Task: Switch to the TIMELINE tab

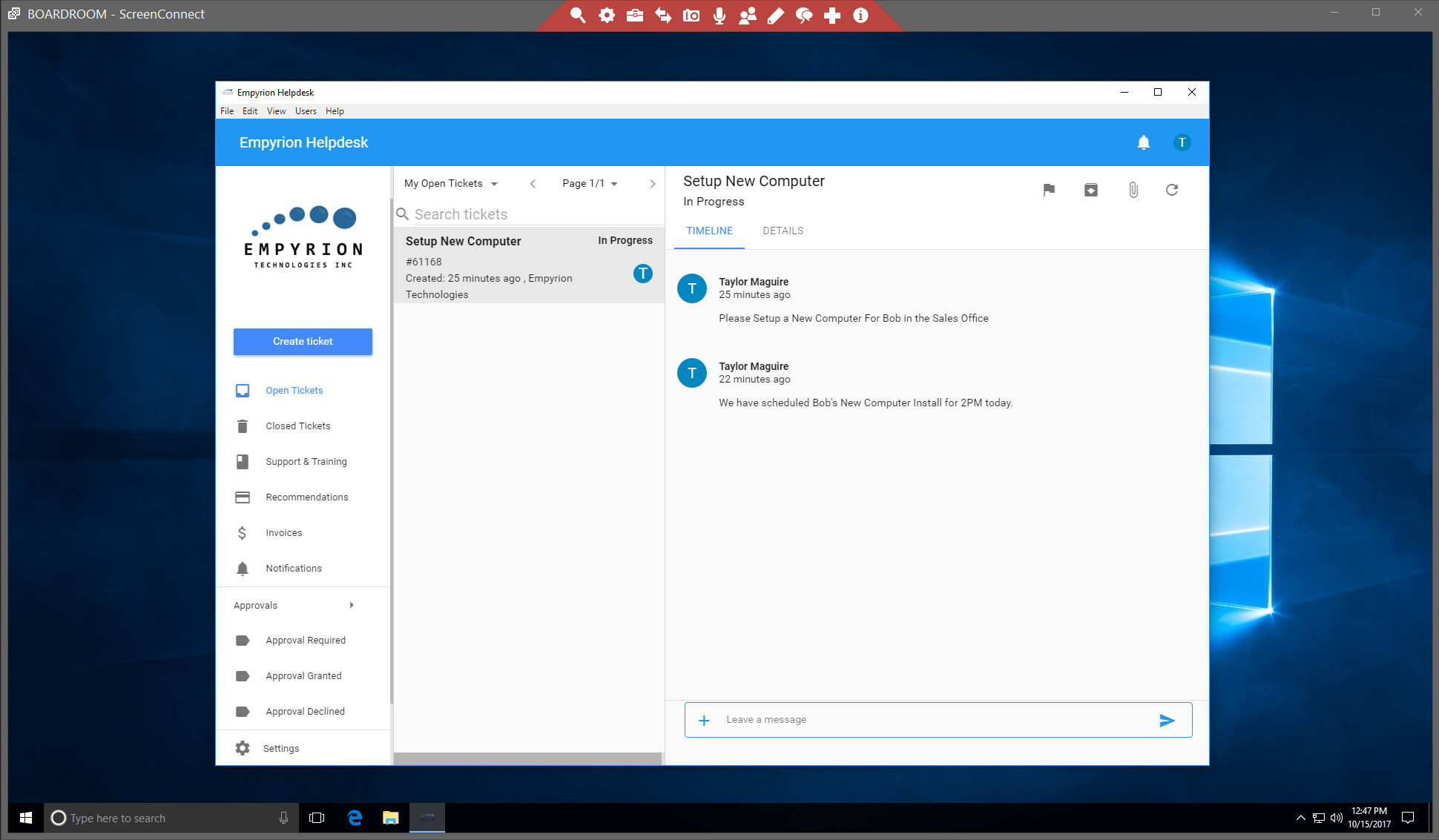Action: tap(709, 231)
